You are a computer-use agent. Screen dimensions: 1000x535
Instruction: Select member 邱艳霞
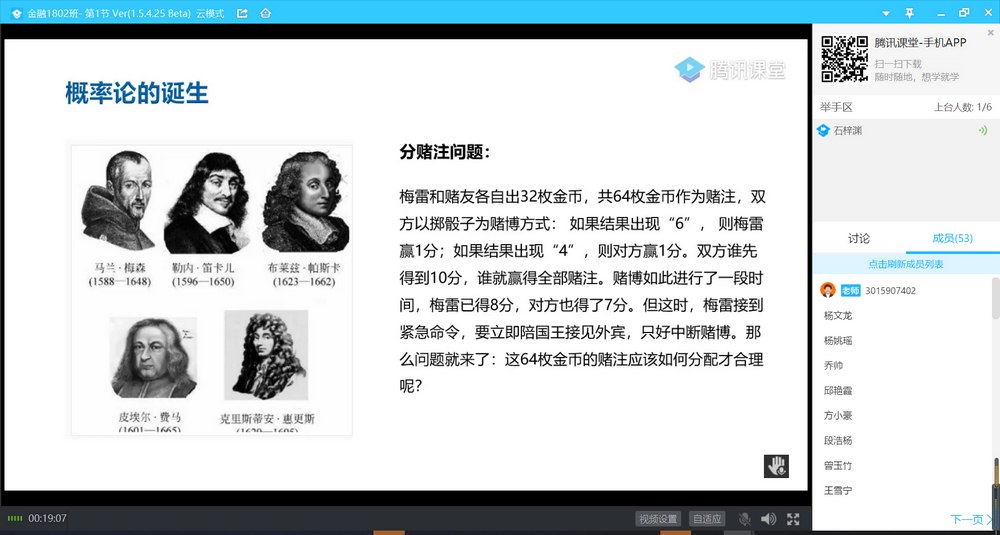click(x=838, y=390)
